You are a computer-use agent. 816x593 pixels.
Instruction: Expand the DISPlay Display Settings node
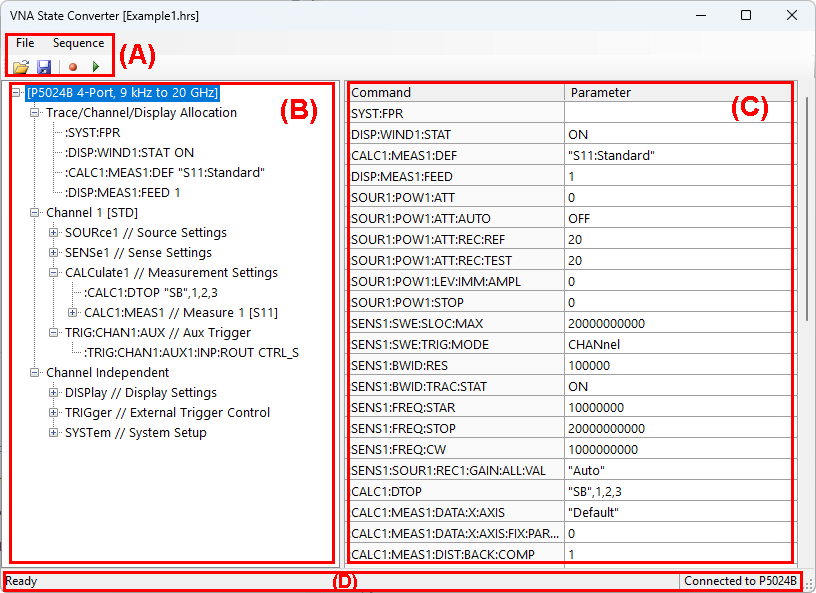click(x=54, y=393)
